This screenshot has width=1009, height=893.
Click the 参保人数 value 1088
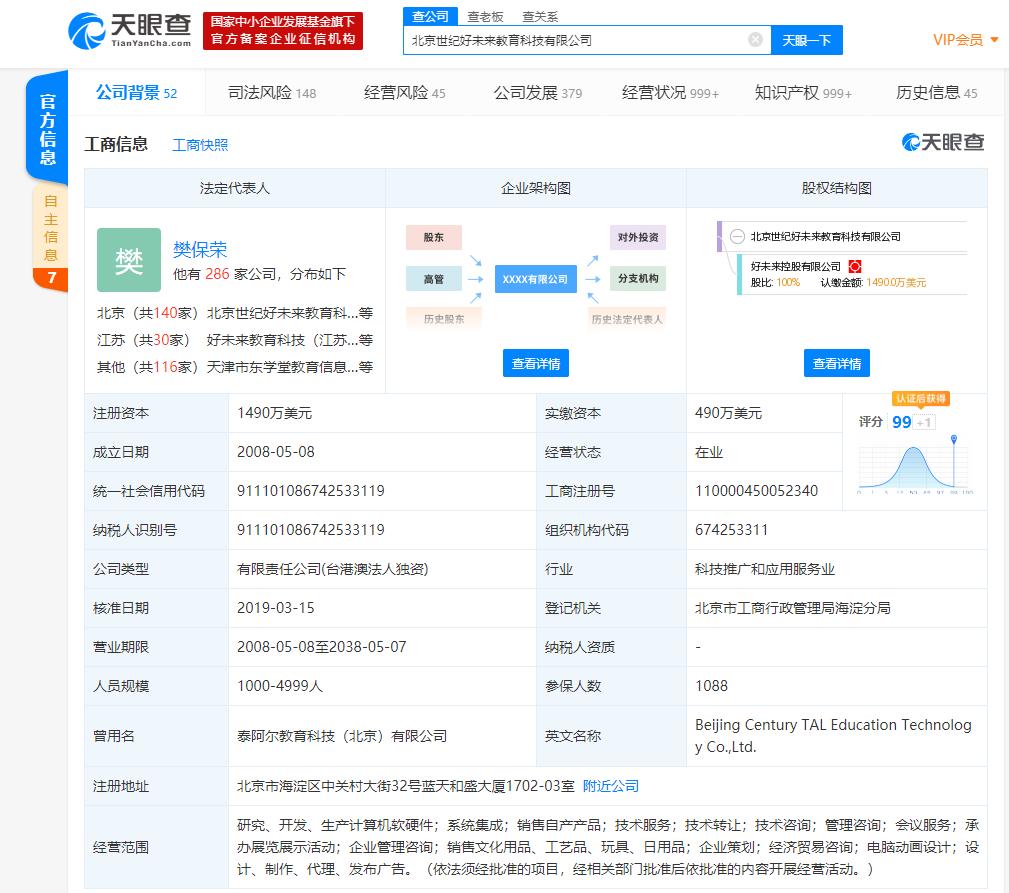pos(711,686)
